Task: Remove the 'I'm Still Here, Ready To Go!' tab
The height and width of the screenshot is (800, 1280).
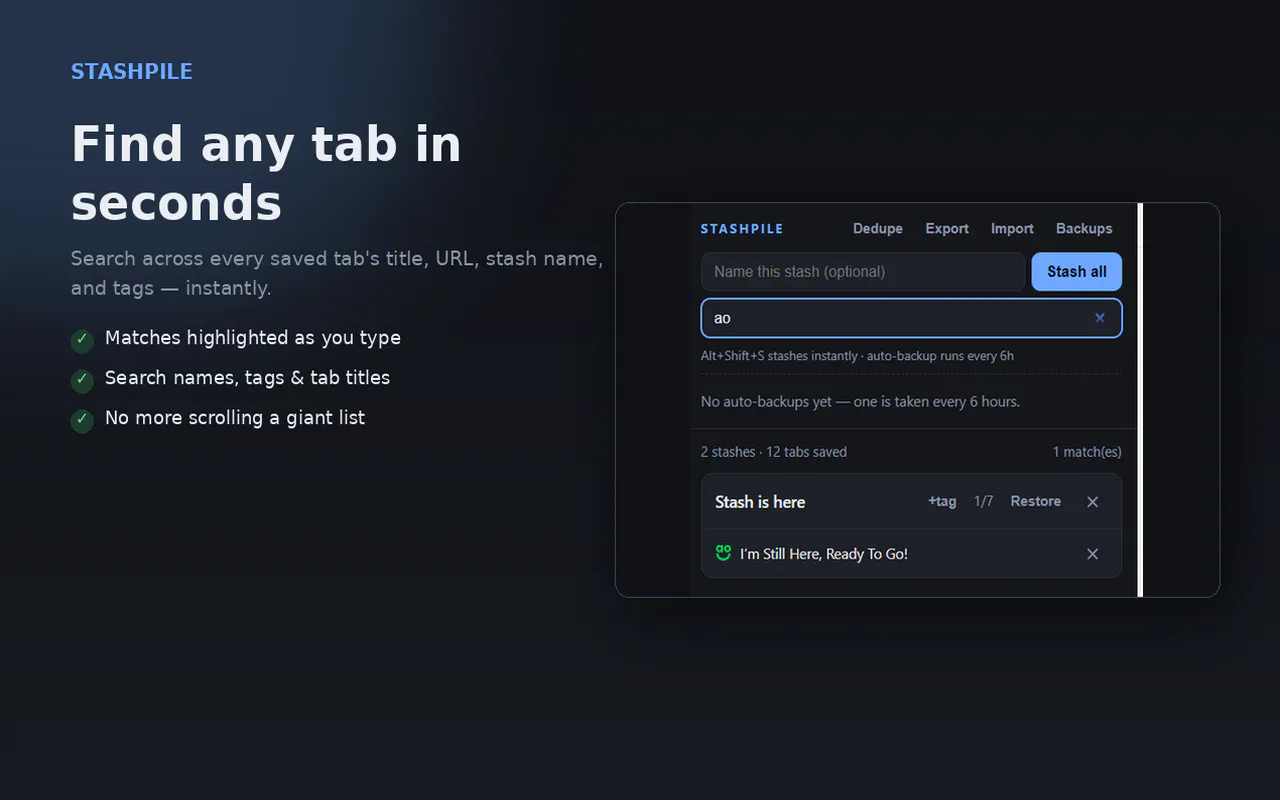Action: [x=1092, y=554]
